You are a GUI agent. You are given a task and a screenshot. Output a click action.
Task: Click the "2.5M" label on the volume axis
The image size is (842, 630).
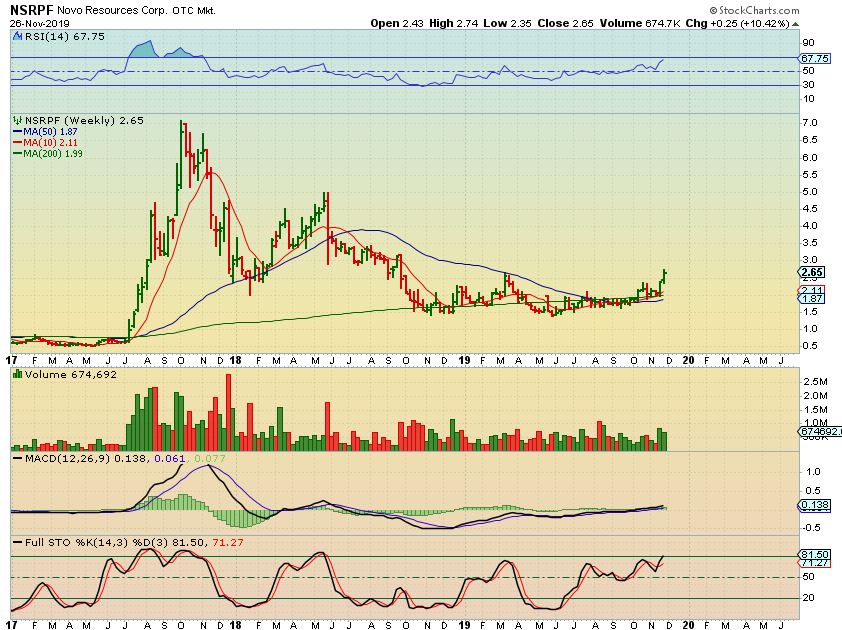pyautogui.click(x=815, y=382)
